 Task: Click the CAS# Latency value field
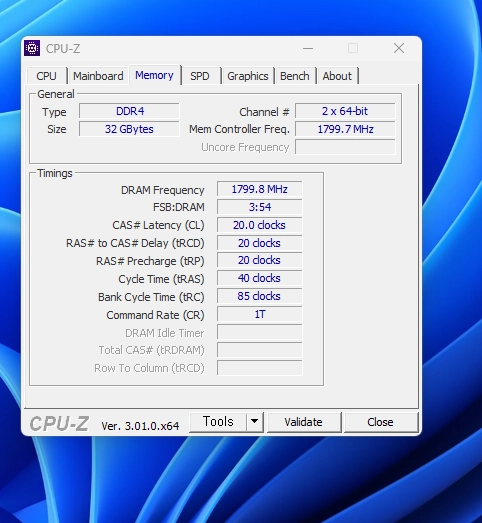tap(260, 225)
